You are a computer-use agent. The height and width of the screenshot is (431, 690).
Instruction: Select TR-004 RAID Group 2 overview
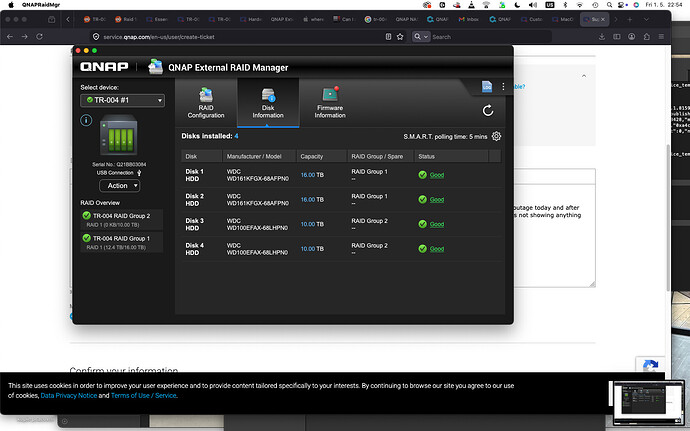(121, 220)
